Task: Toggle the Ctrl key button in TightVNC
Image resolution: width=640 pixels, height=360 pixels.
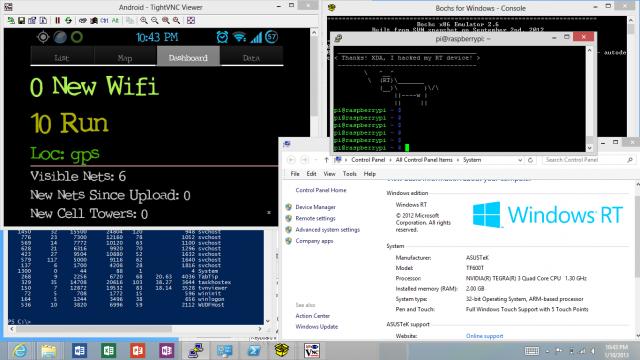Action: pyautogui.click(x=104, y=20)
